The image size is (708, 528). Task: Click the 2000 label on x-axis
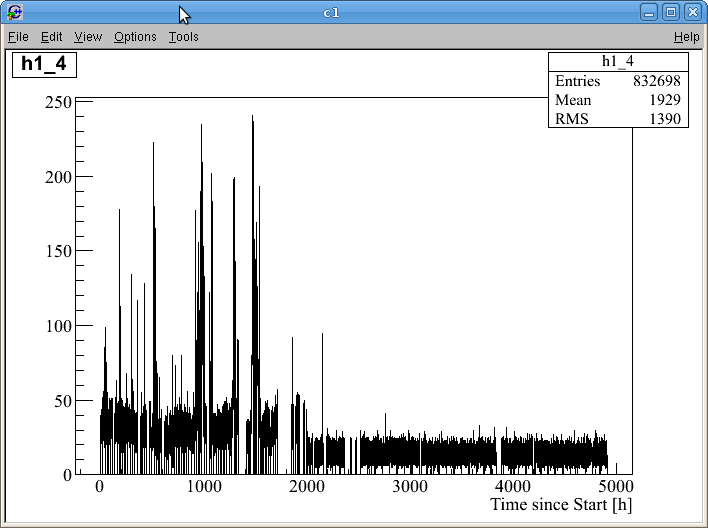click(x=307, y=486)
